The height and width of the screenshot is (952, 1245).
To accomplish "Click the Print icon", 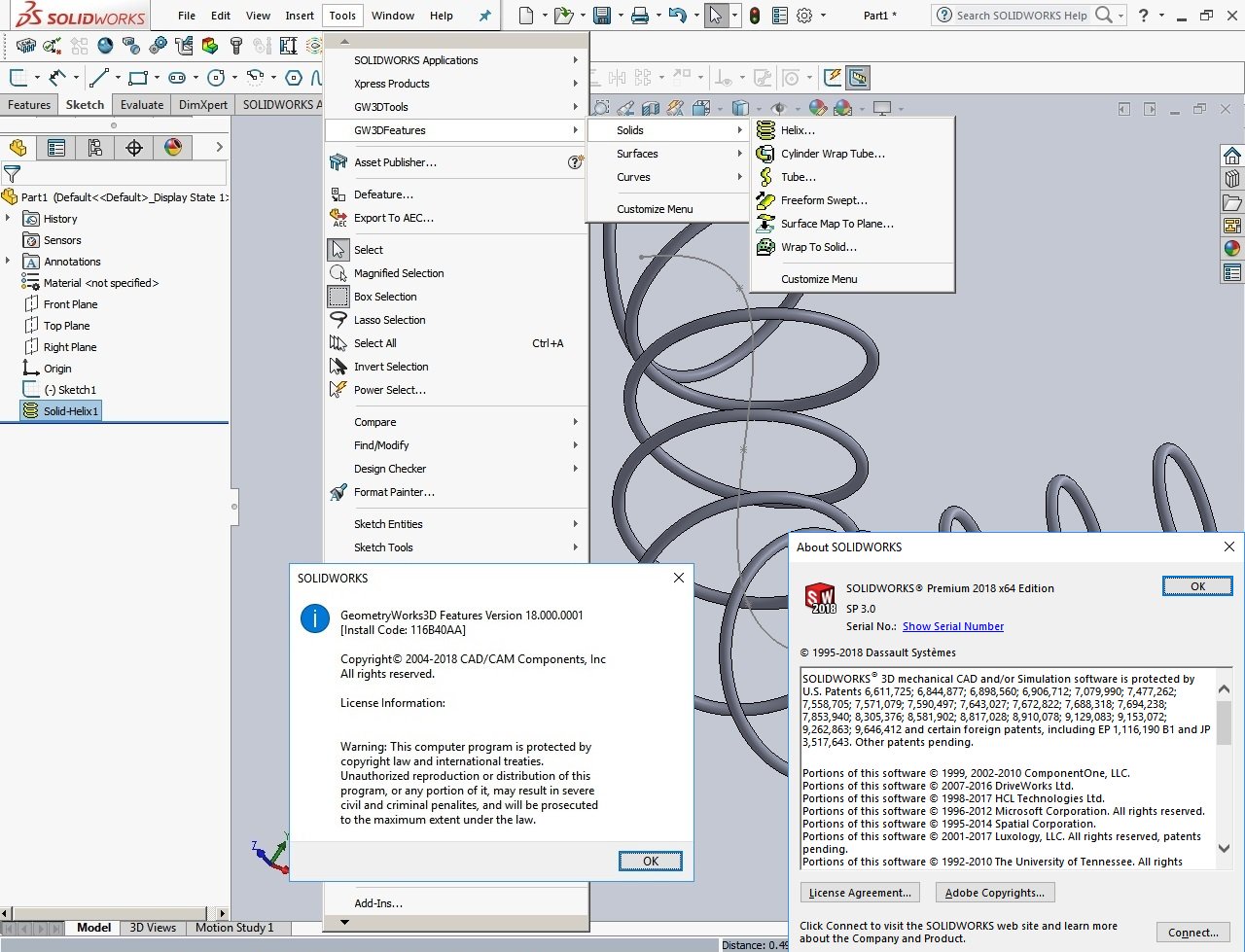I will [639, 16].
